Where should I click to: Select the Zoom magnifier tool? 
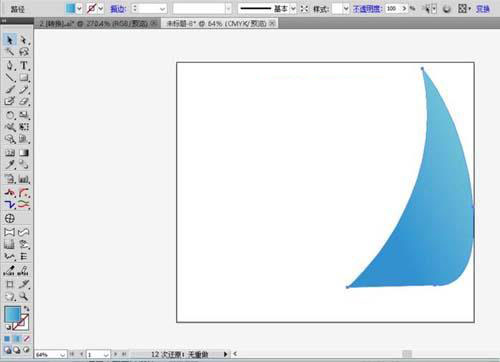point(24,296)
